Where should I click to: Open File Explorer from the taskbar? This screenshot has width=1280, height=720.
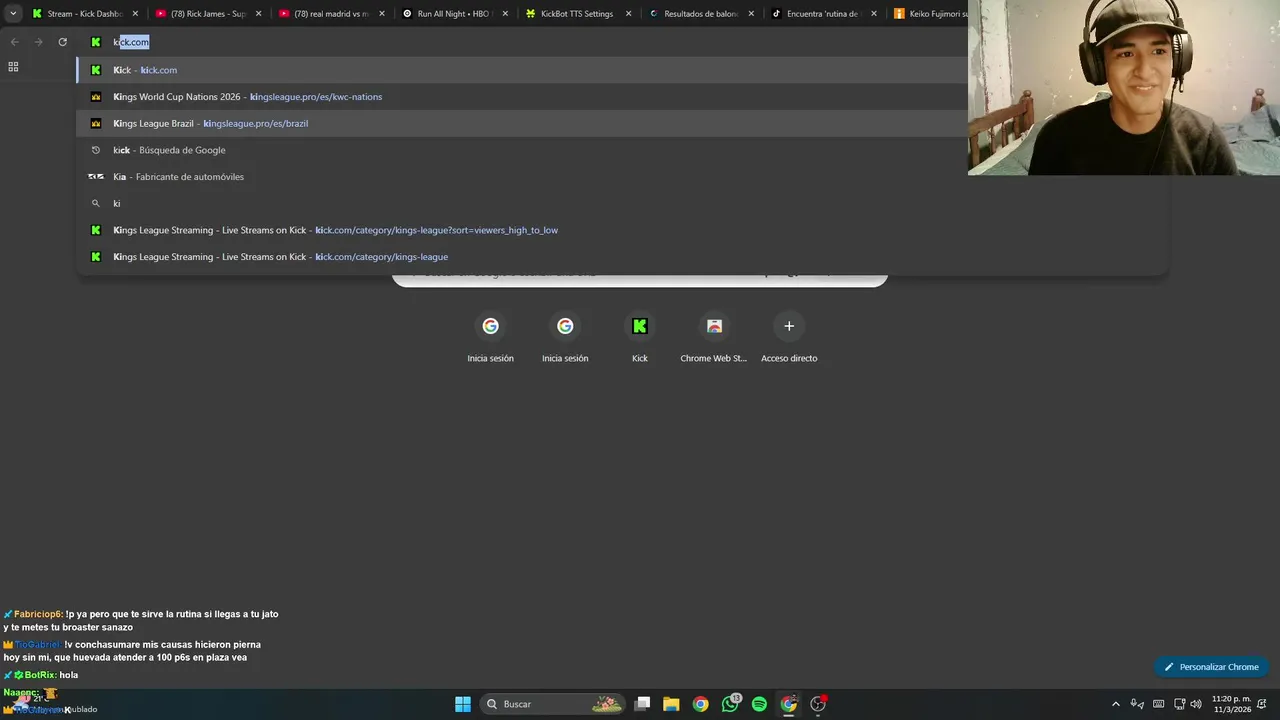671,704
